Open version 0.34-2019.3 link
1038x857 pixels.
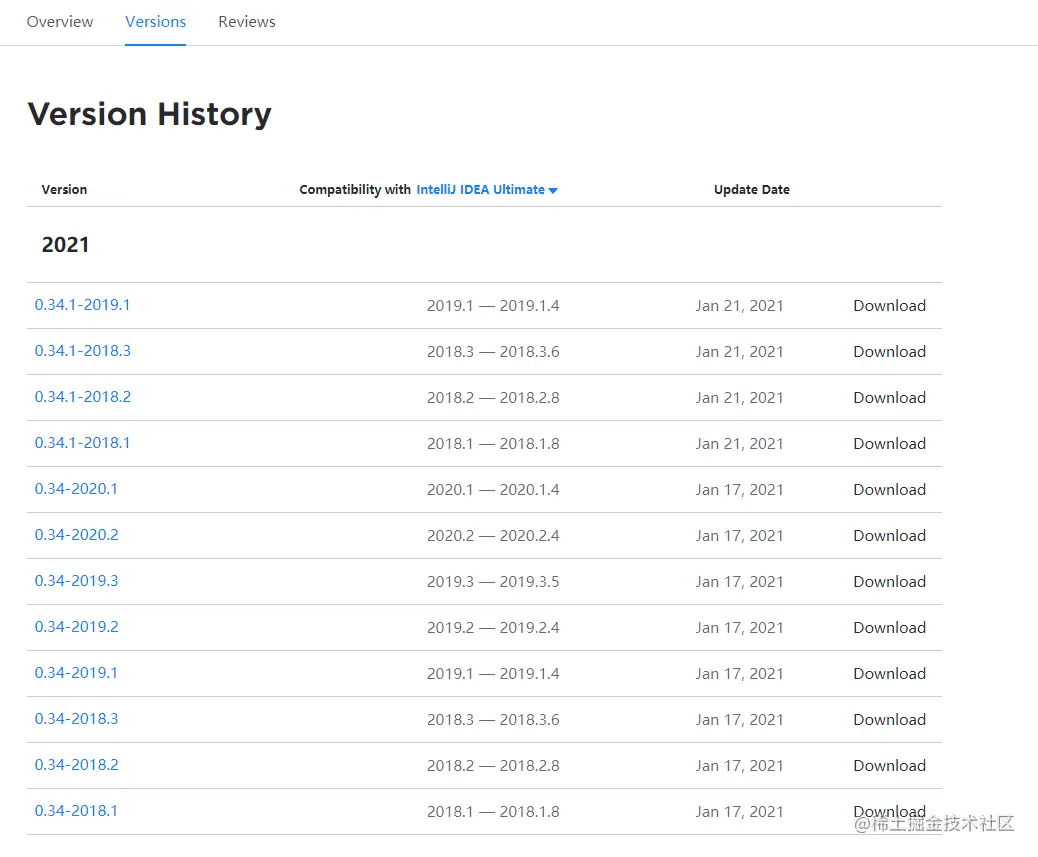(77, 581)
